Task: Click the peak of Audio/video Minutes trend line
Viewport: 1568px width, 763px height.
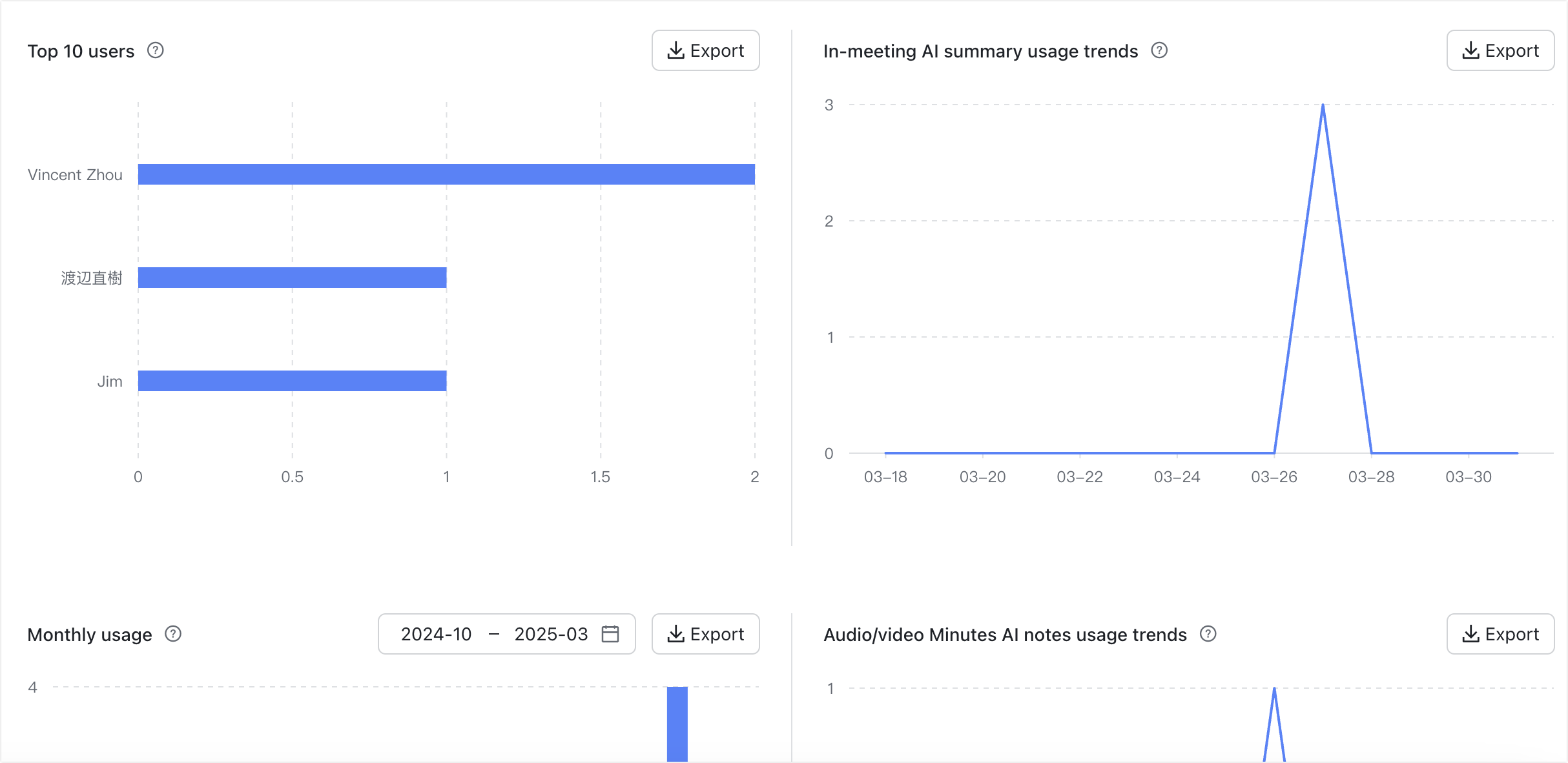Action: coord(1274,688)
